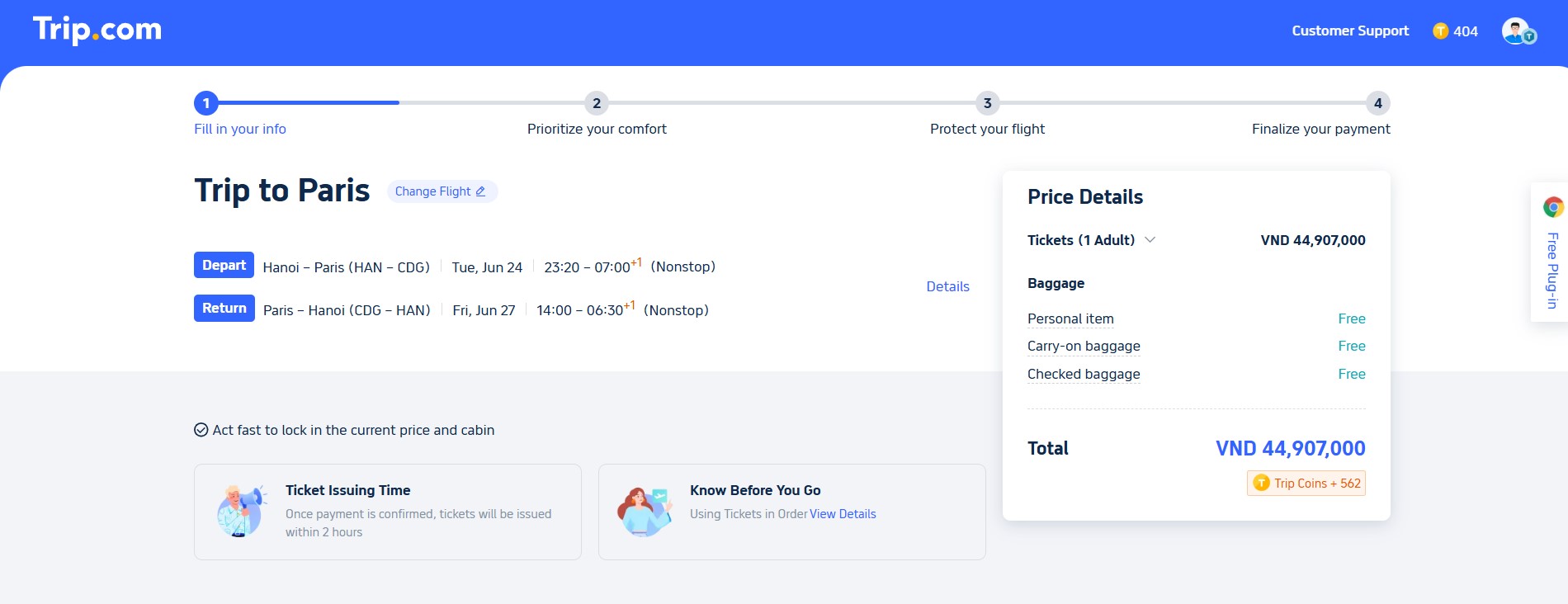
Task: Click the Trip Coins 404 coin icon
Action: [1441, 31]
